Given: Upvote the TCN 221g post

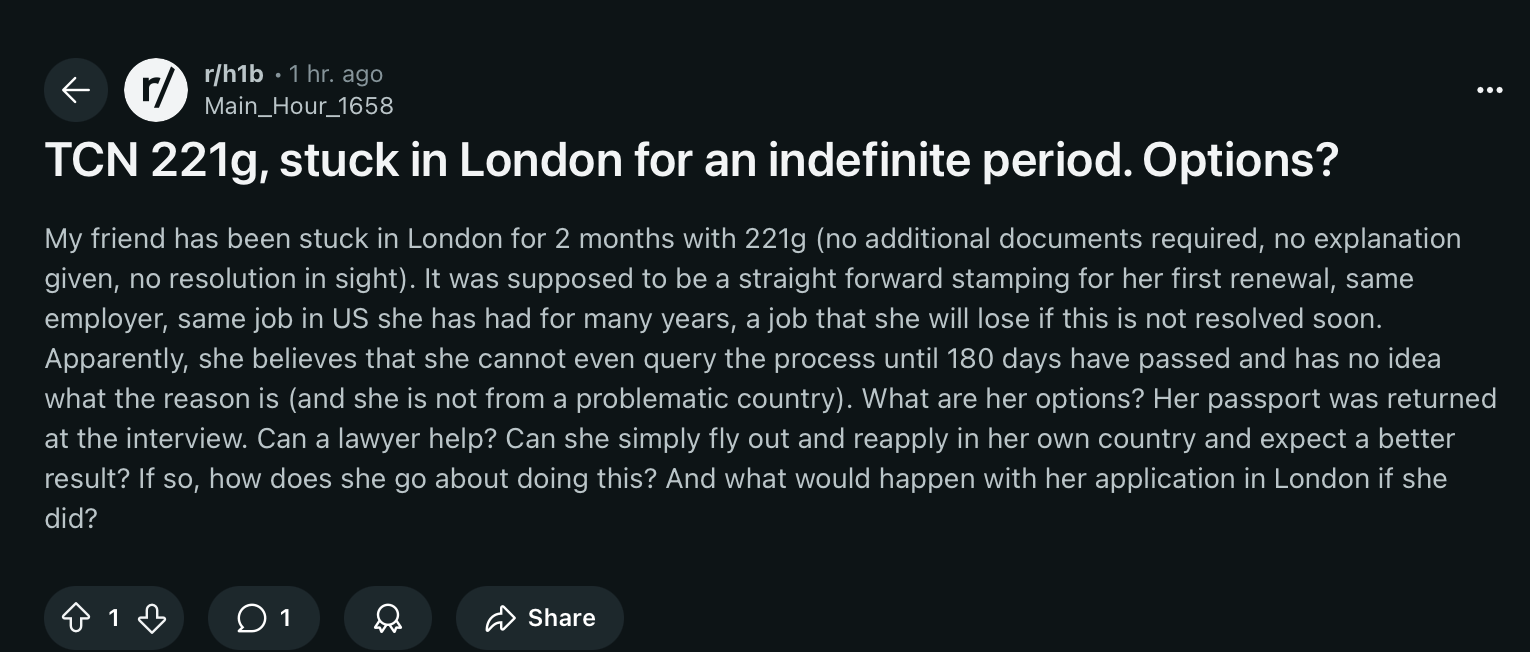Looking at the screenshot, I should click(76, 619).
